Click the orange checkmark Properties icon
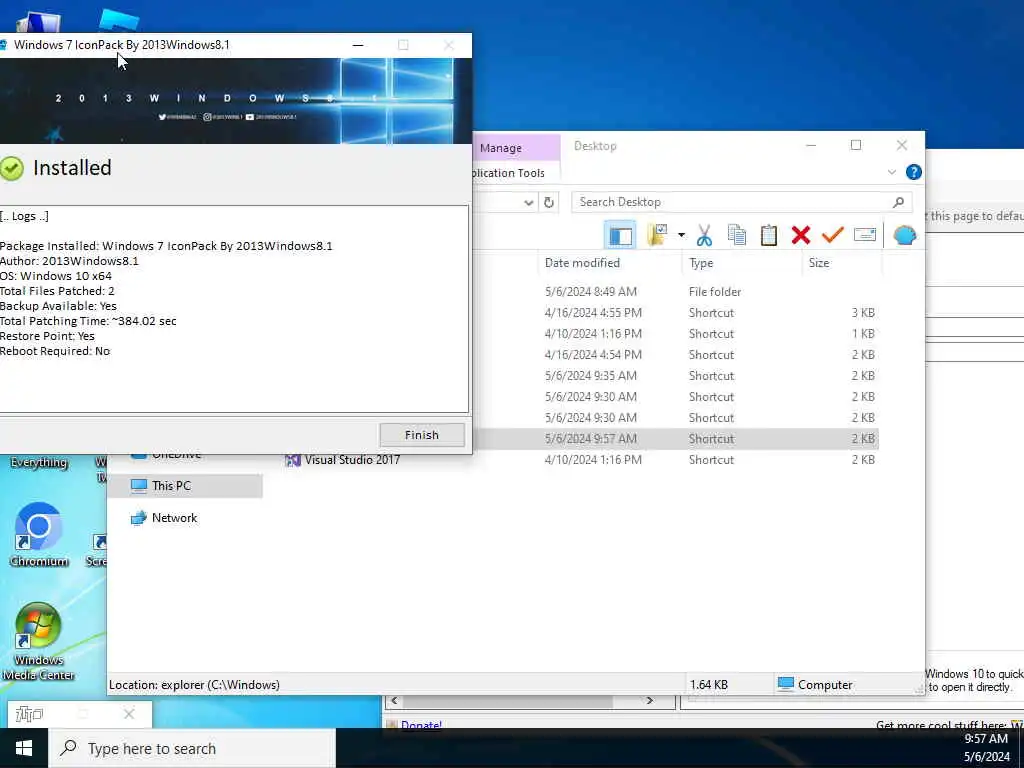This screenshot has width=1024, height=768. pyautogui.click(x=833, y=234)
